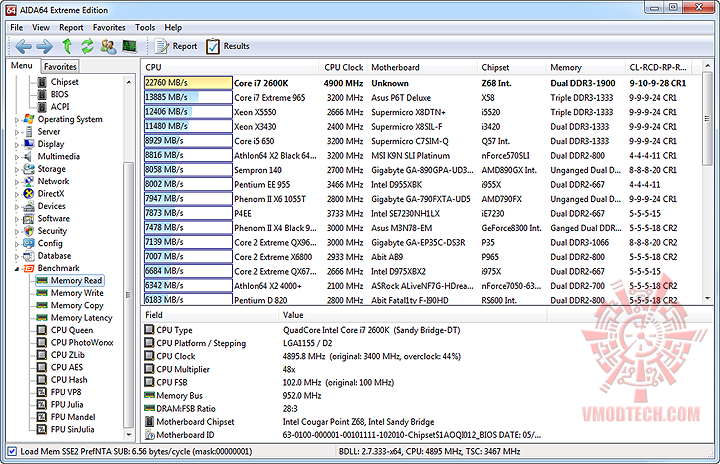Click the green Refresh icon
This screenshot has width=720, height=464.
87,46
